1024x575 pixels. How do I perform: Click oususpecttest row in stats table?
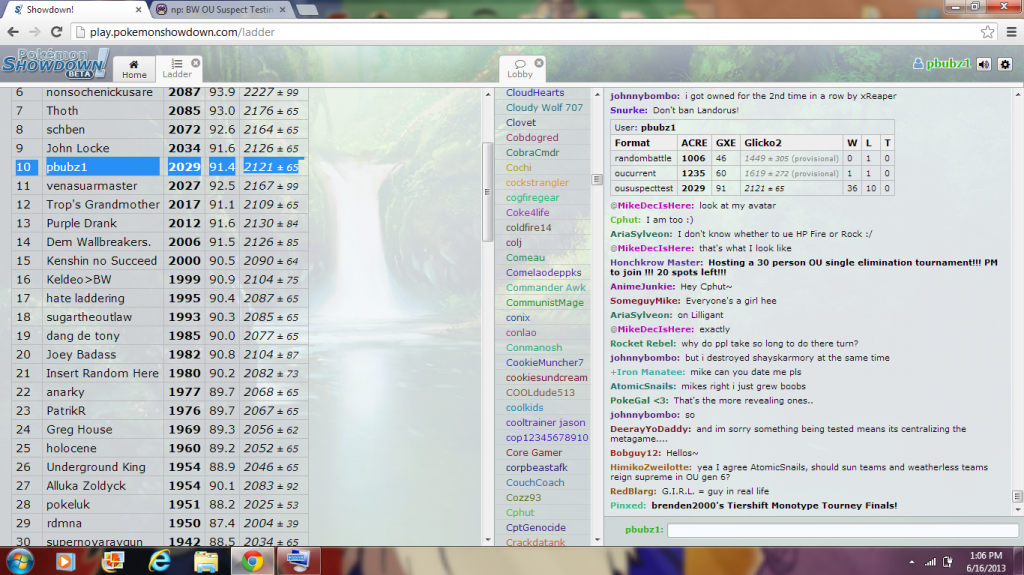(x=752, y=188)
